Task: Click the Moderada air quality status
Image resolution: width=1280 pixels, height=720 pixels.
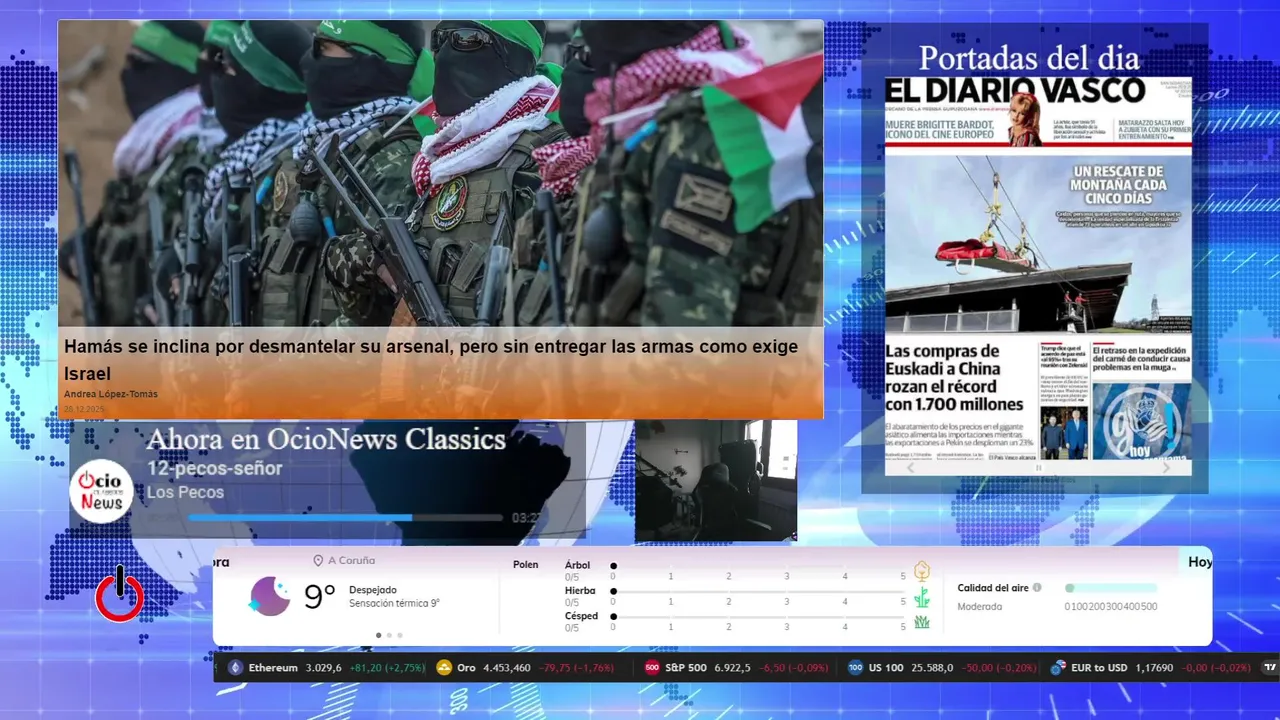Action: pyautogui.click(x=980, y=606)
